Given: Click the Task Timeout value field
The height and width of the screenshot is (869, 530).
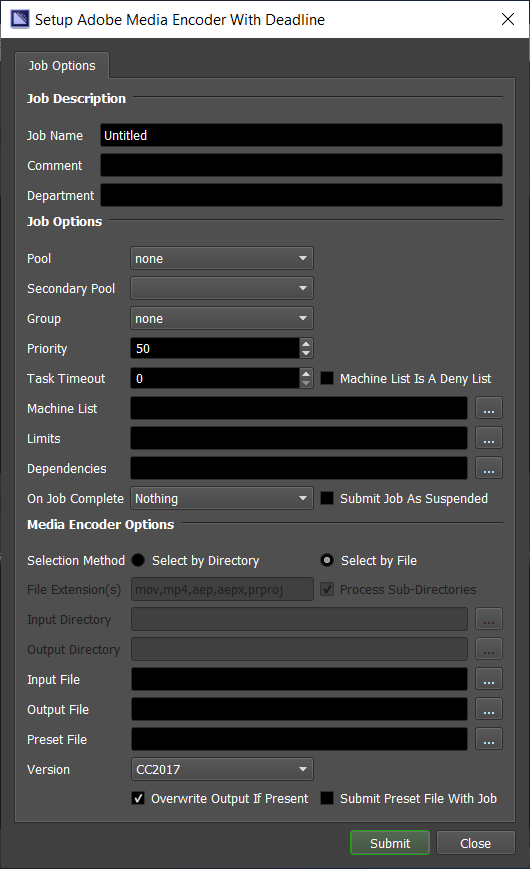Looking at the screenshot, I should (x=215, y=379).
